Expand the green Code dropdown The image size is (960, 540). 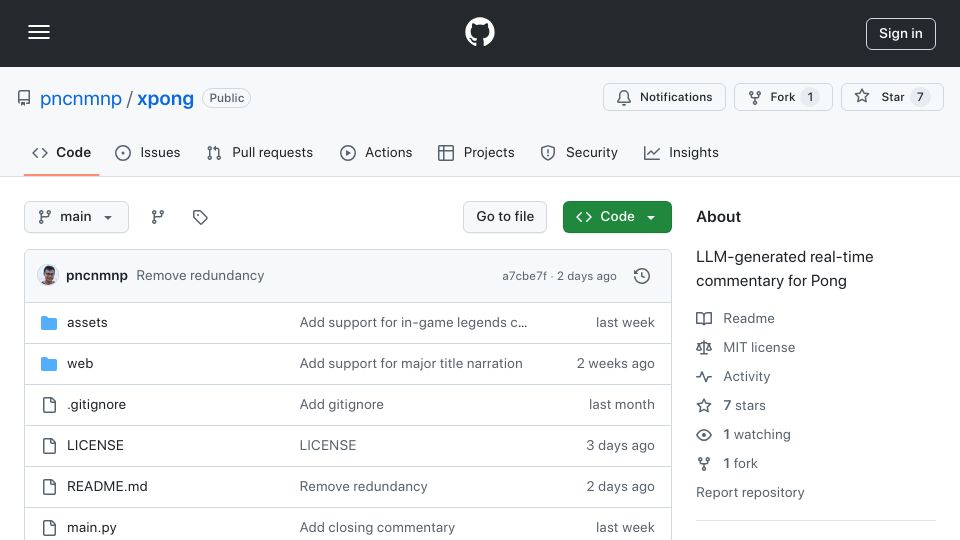point(617,217)
